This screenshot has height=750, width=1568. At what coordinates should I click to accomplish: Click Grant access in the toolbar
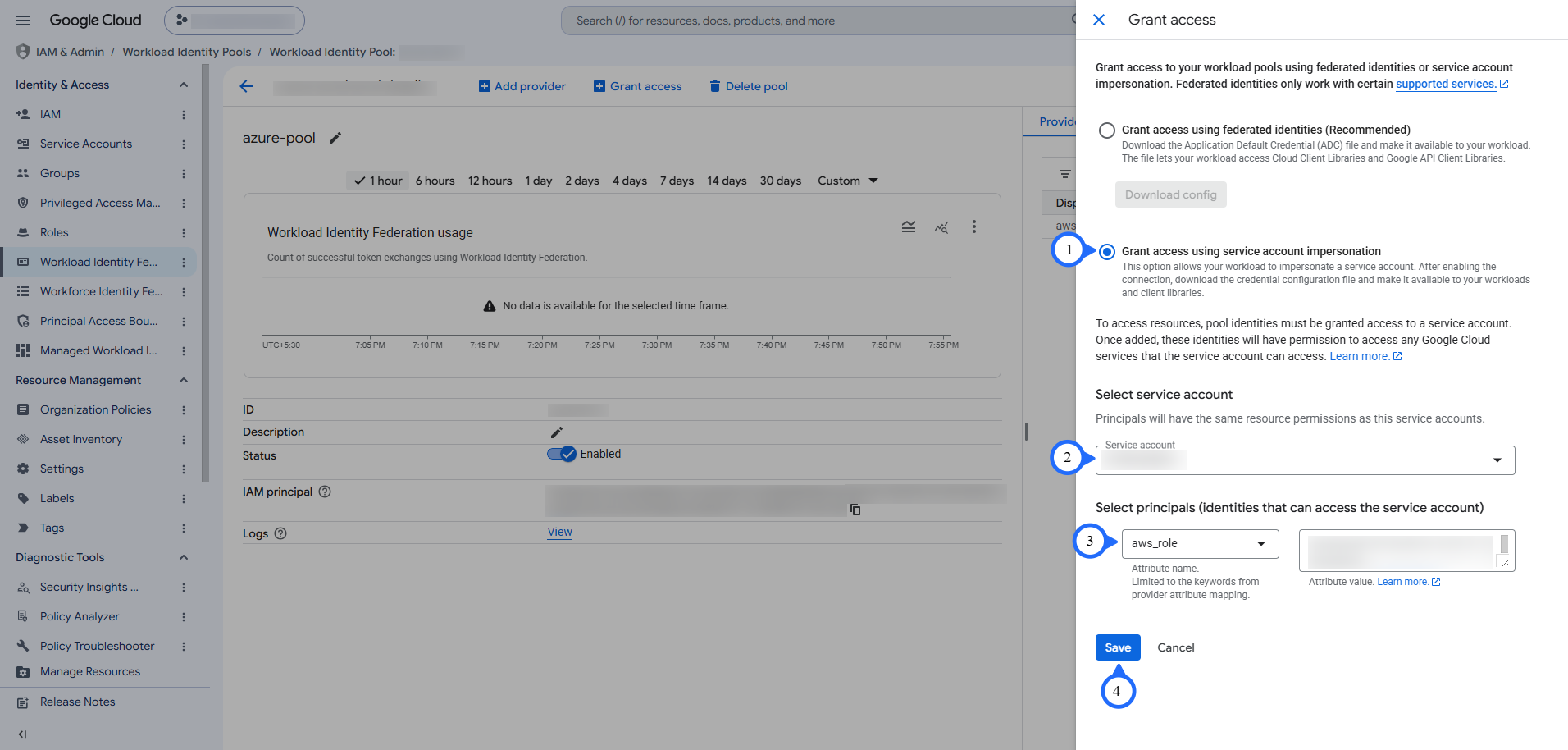coord(637,86)
